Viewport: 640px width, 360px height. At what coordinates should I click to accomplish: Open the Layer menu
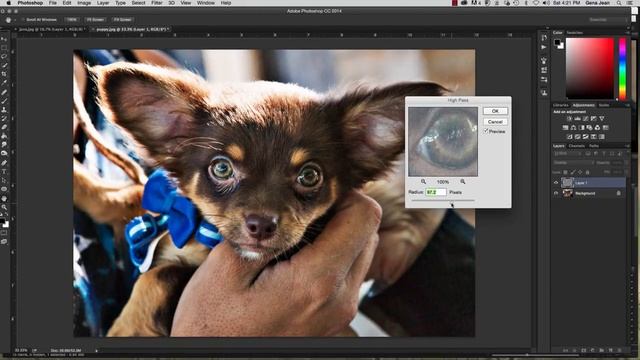pos(103,3)
